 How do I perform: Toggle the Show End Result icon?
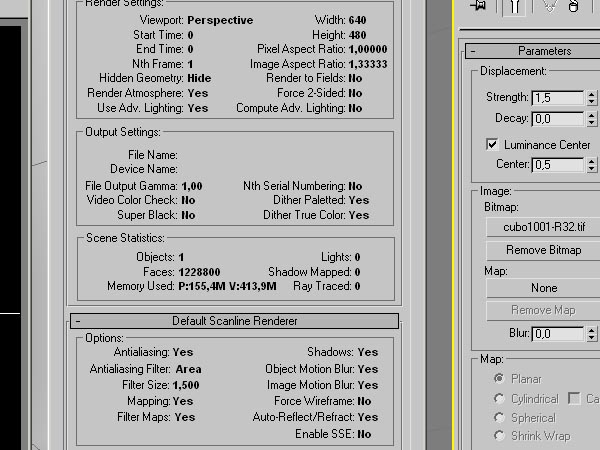(x=514, y=6)
